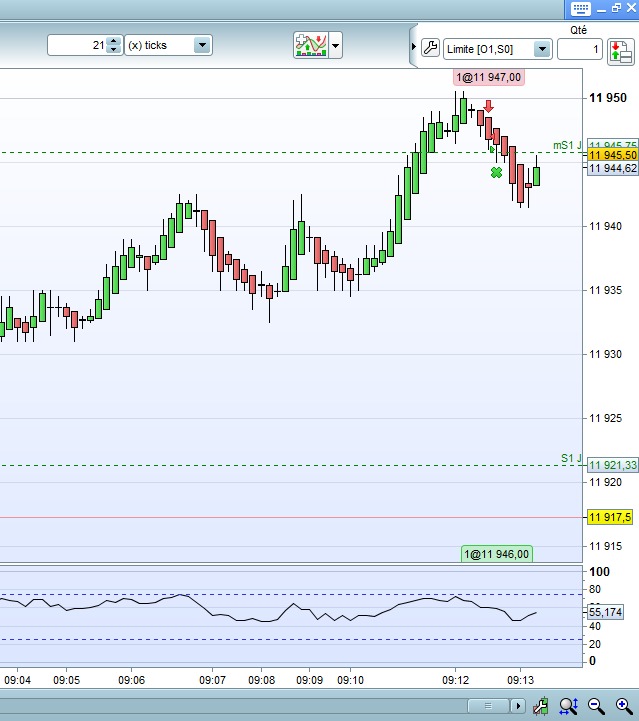Click the Qté quantity input field

(x=580, y=49)
